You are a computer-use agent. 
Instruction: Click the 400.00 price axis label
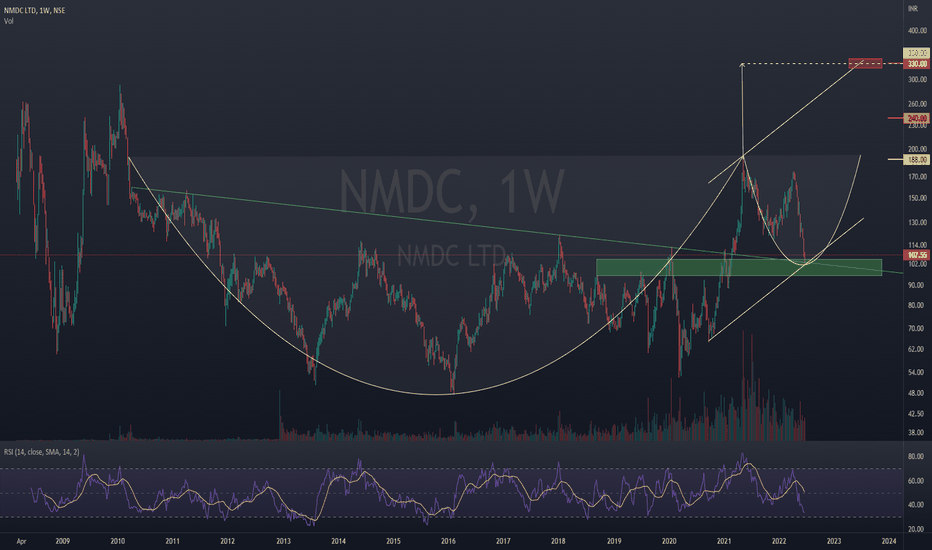click(x=917, y=30)
